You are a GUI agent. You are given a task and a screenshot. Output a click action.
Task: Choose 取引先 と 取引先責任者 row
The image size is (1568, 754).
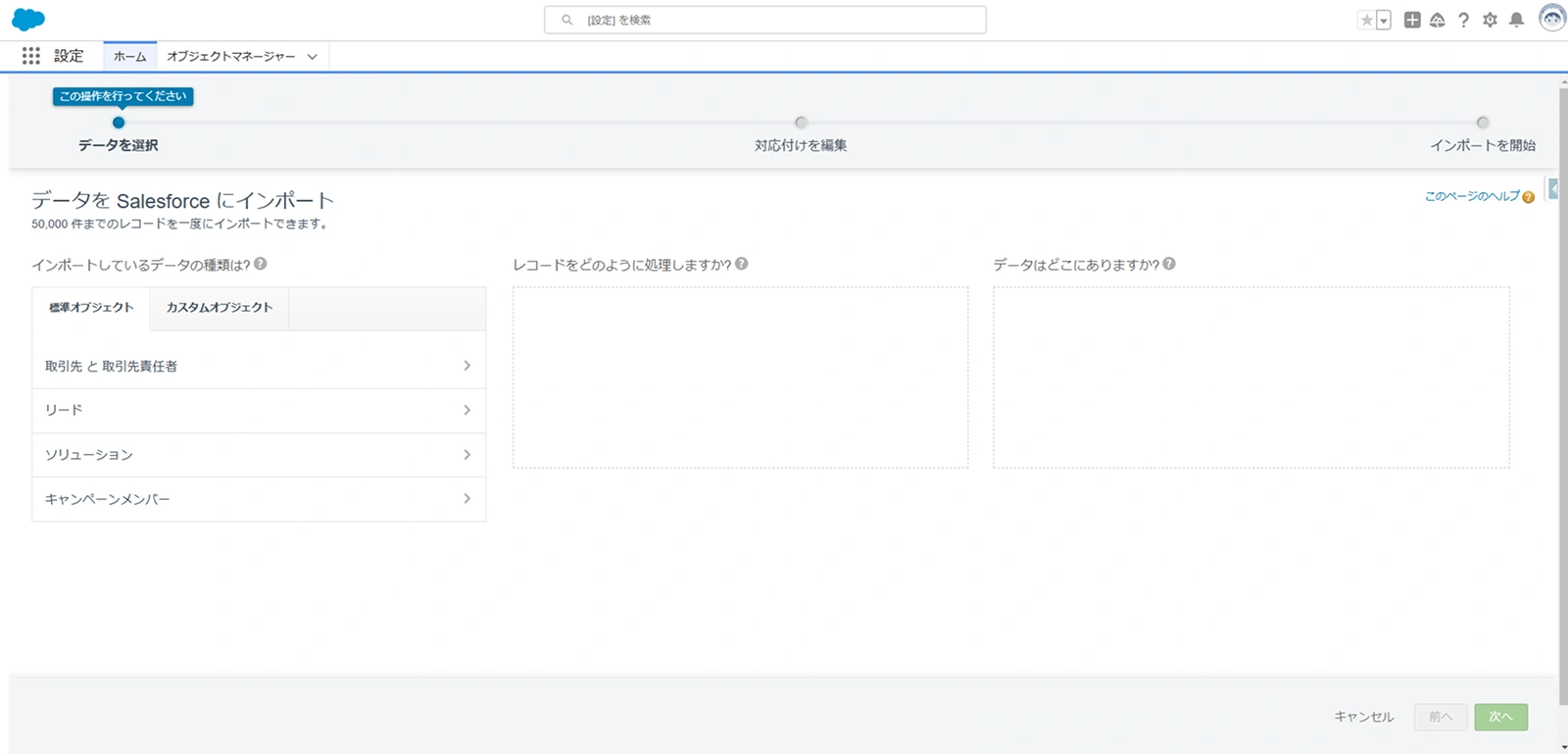[x=259, y=366]
